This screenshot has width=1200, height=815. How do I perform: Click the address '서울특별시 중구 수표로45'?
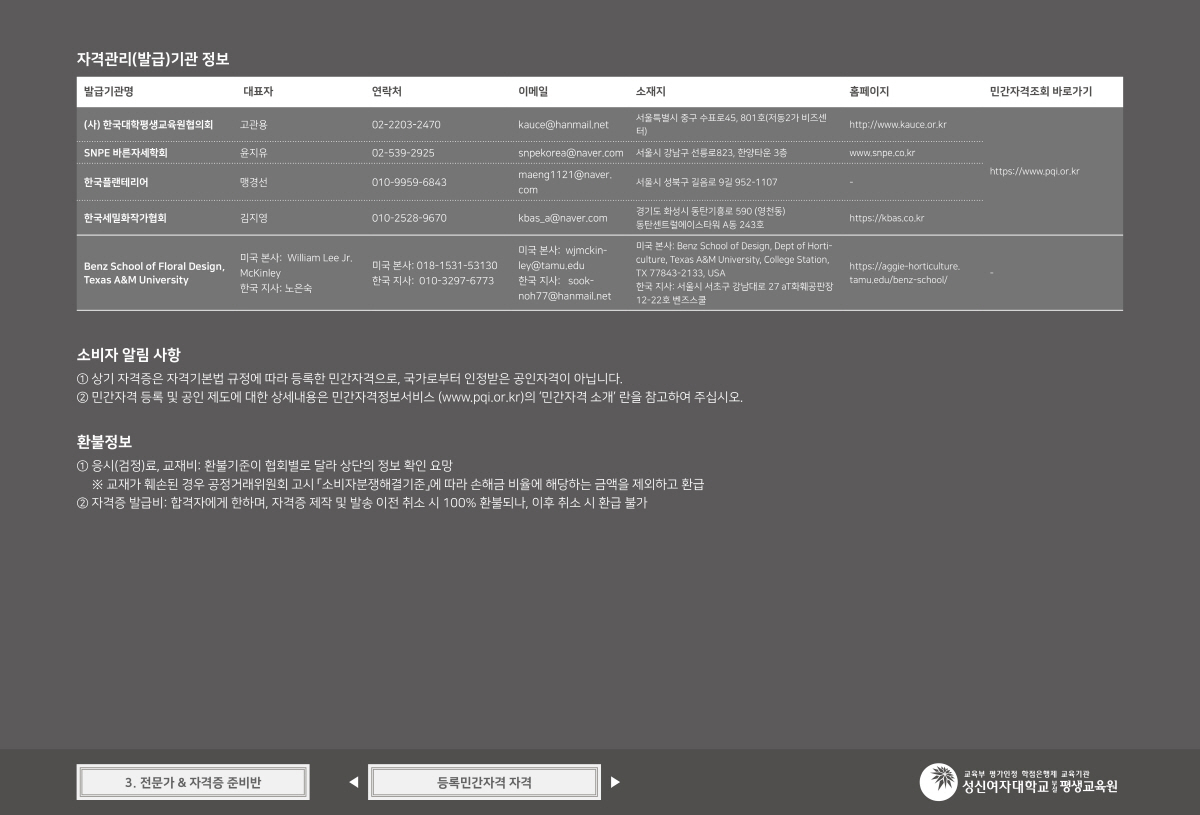pos(732,125)
